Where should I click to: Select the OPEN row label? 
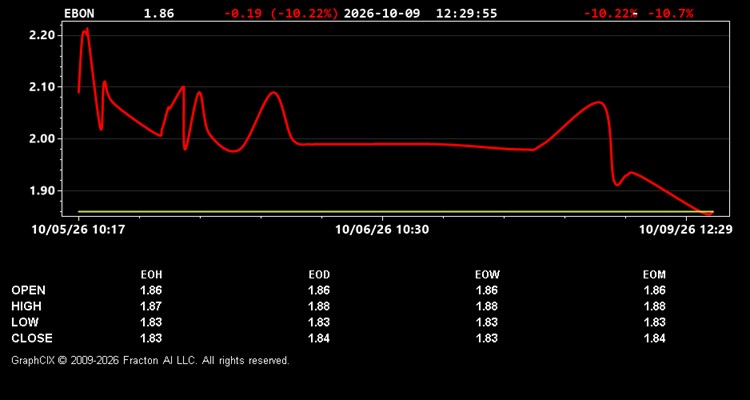pyautogui.click(x=29, y=290)
